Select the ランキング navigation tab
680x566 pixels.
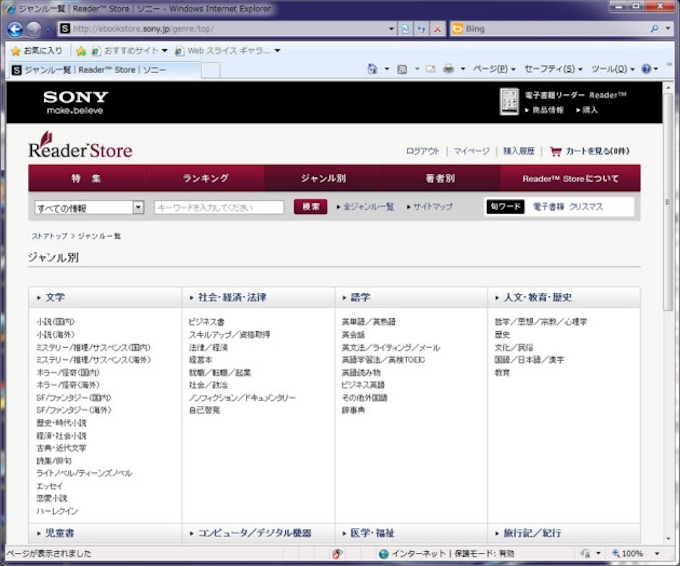(205, 178)
